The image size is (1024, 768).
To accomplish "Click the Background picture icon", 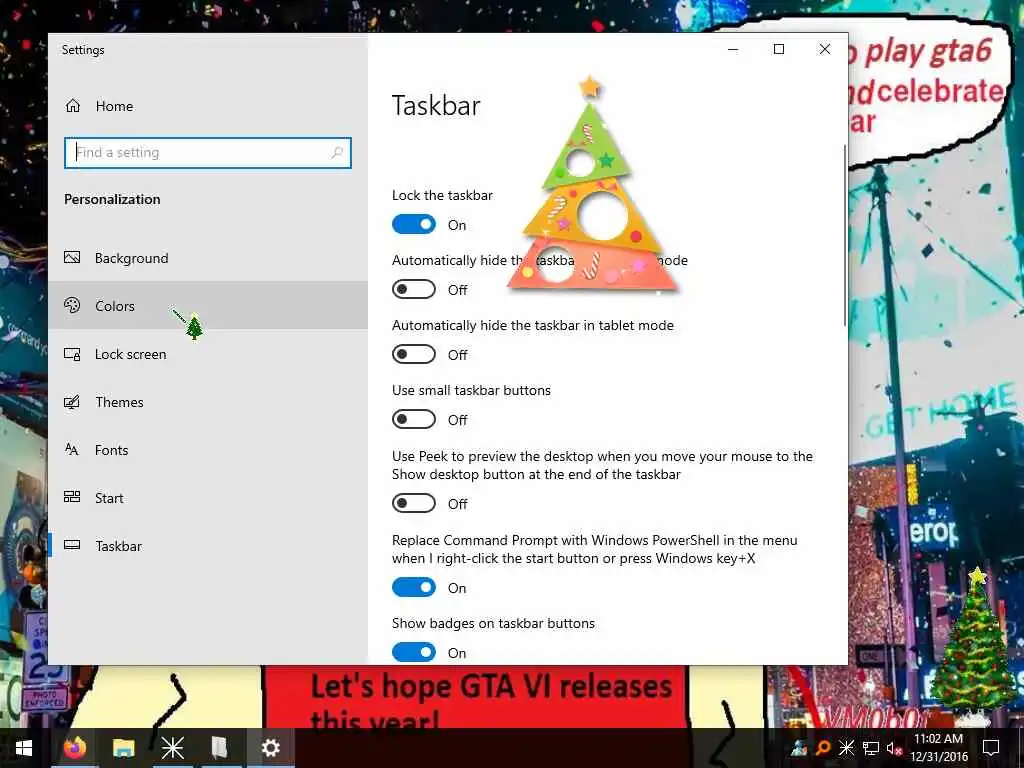I will coord(72,257).
